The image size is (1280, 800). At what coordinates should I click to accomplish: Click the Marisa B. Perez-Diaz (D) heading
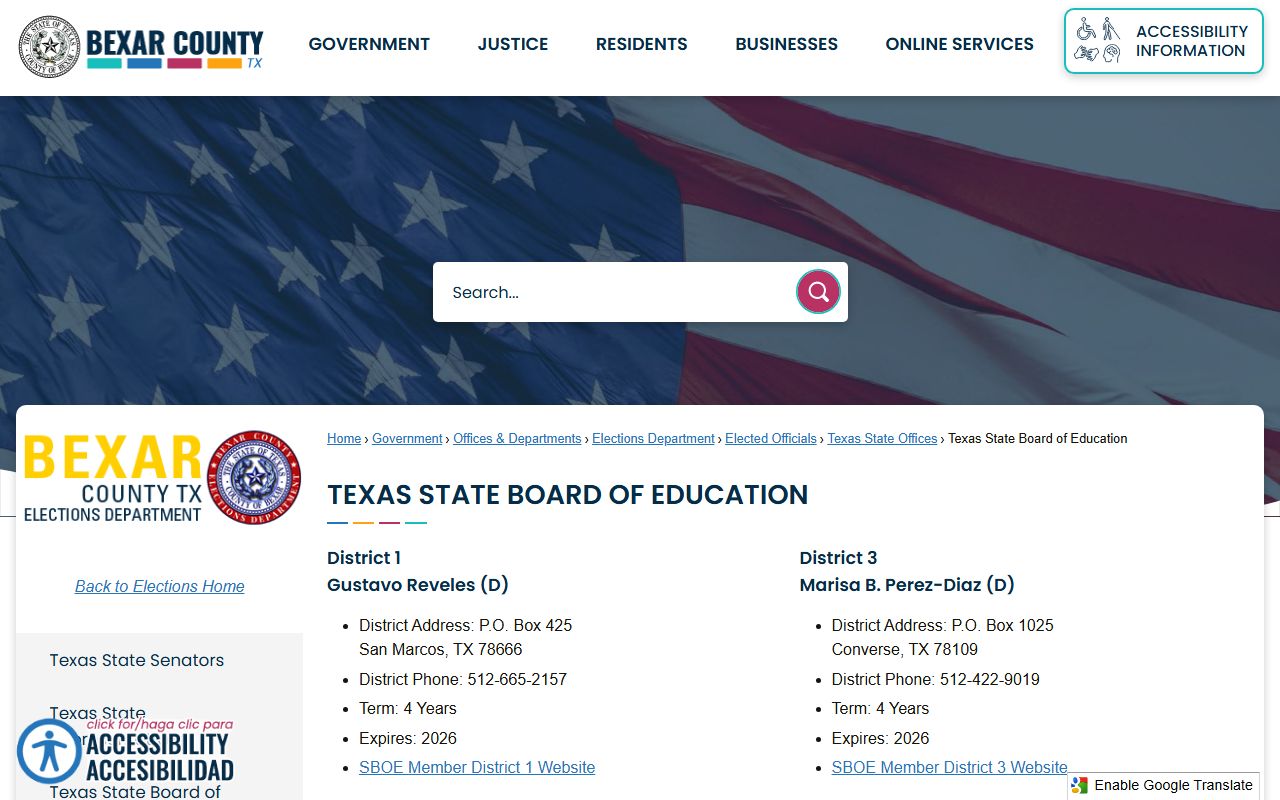907,585
